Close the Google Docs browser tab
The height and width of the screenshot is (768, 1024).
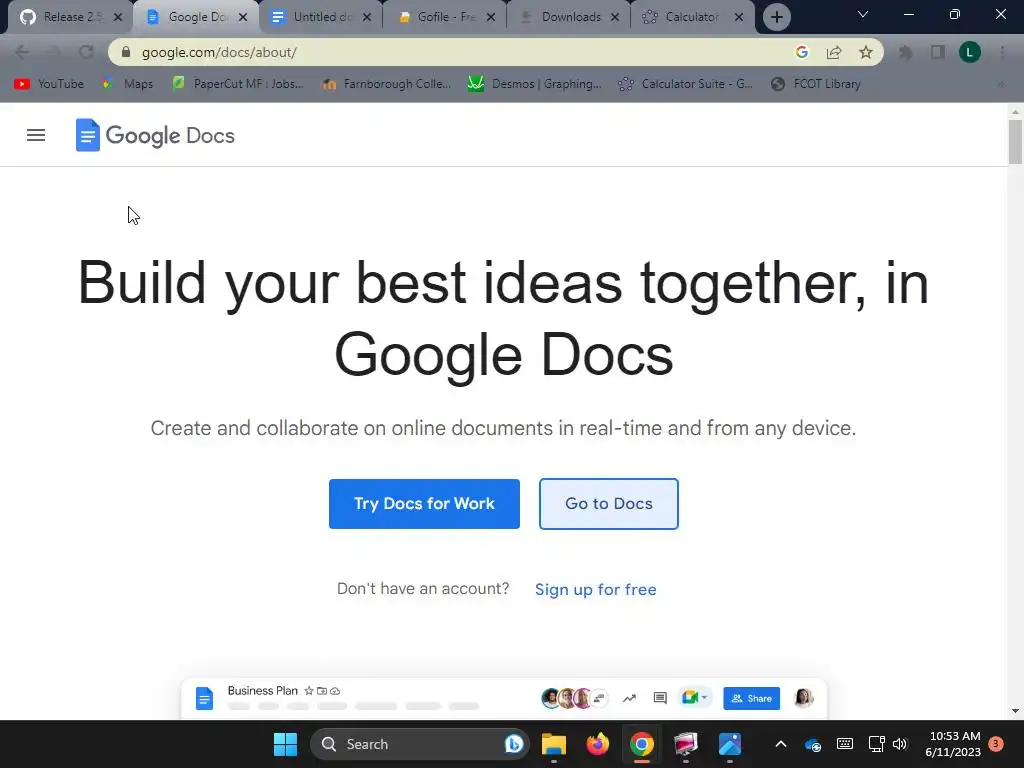click(243, 17)
